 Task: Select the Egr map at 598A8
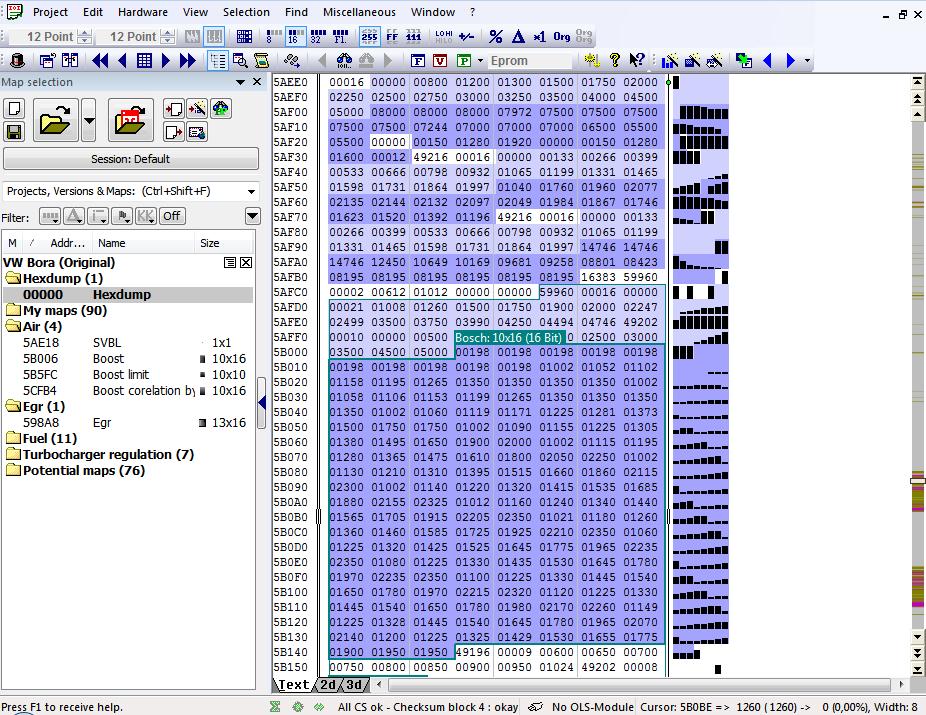(128, 422)
